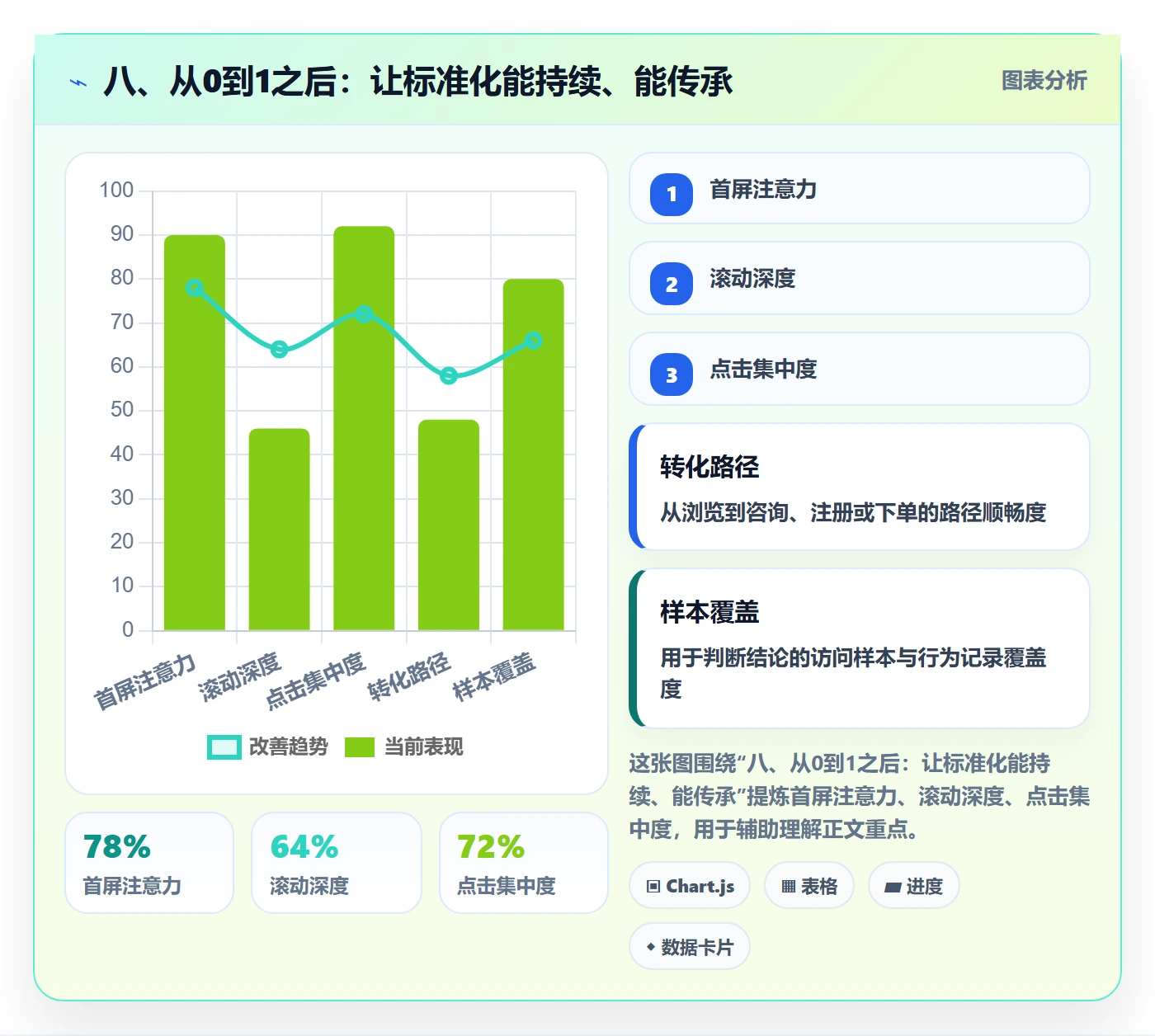Open the 样本覆盖 card
The image size is (1155, 1036).
tap(860, 648)
